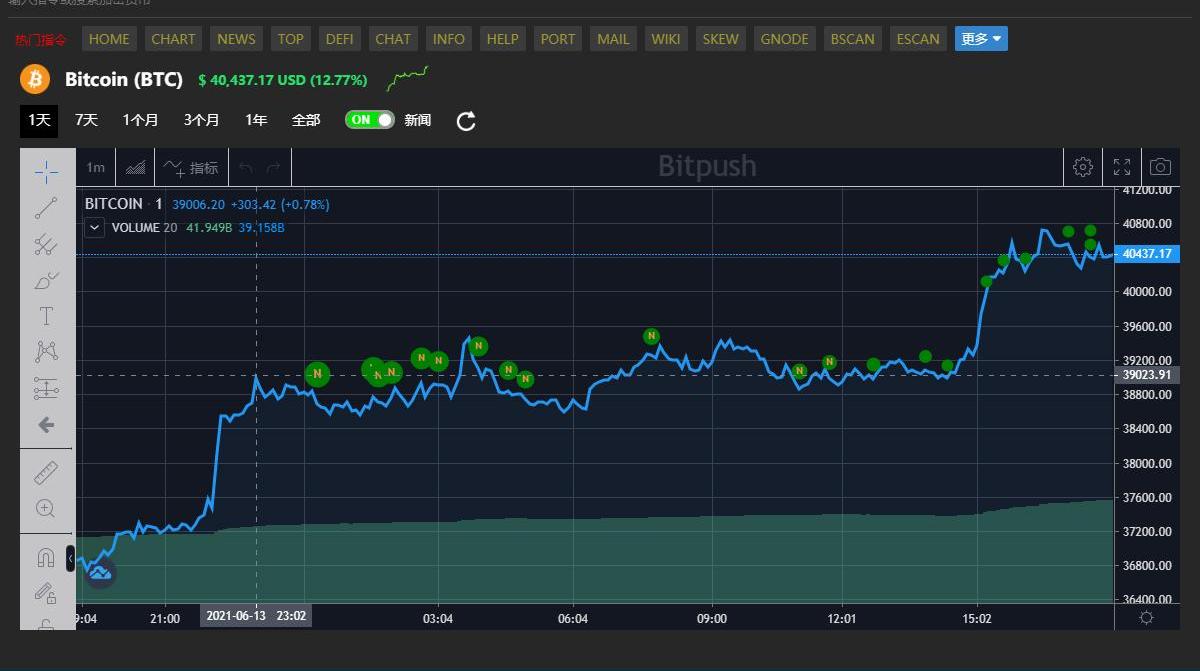1200x671 pixels.
Task: Click the 热门指令 label
Action: pos(41,40)
